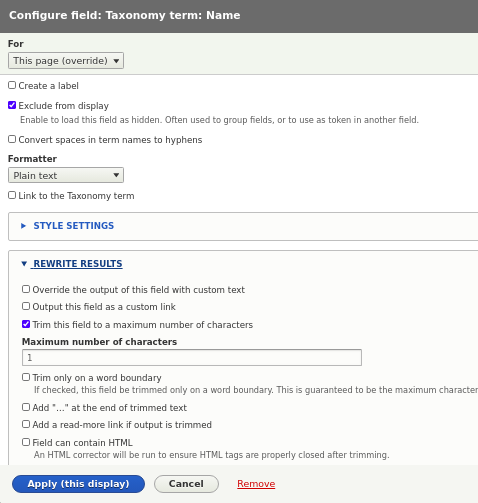Check Field can contain HTML

click(x=26, y=442)
